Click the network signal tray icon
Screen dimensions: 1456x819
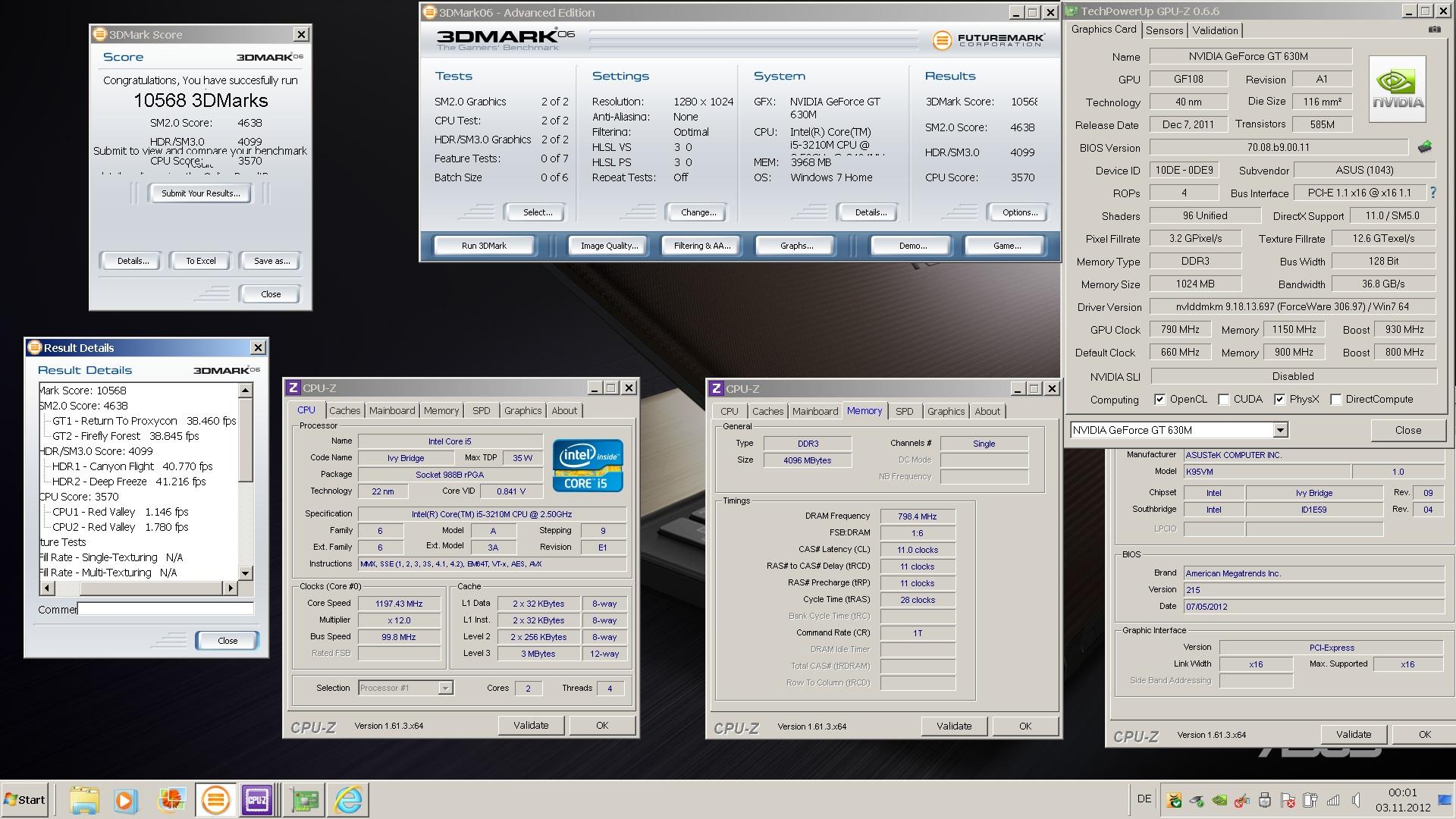coord(1333,800)
